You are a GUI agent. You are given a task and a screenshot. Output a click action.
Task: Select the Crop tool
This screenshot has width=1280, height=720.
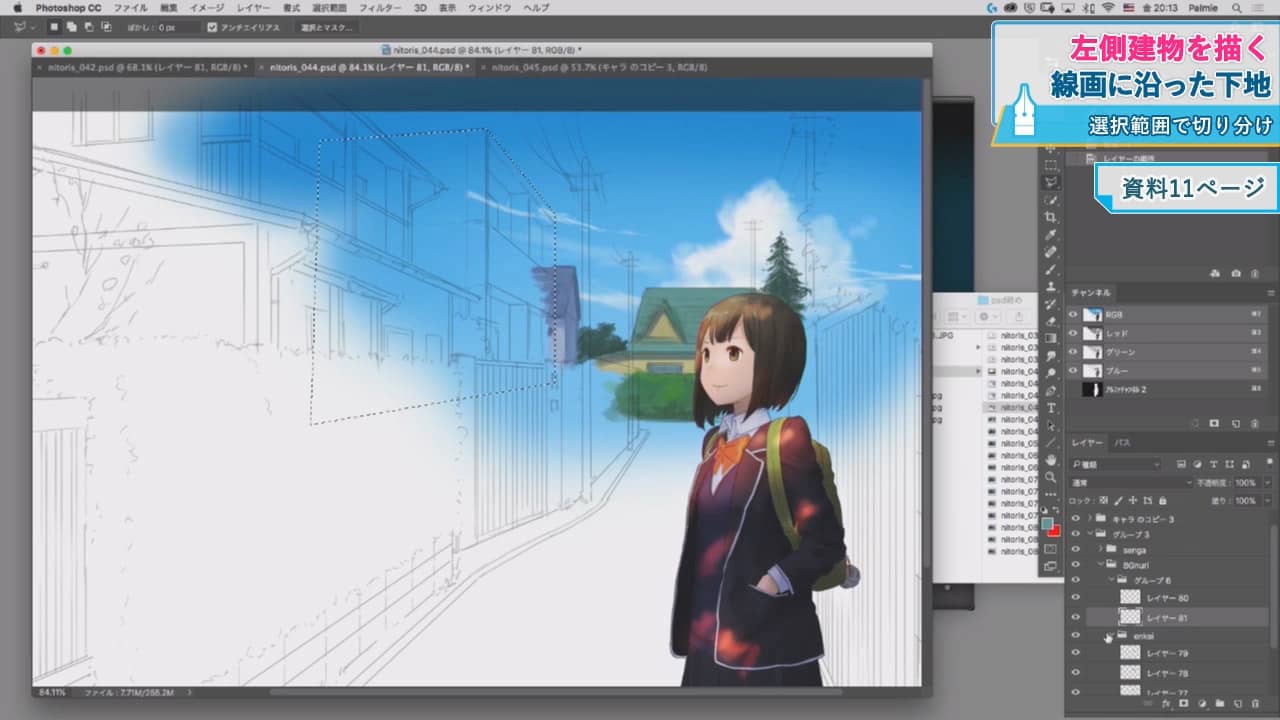click(1051, 216)
